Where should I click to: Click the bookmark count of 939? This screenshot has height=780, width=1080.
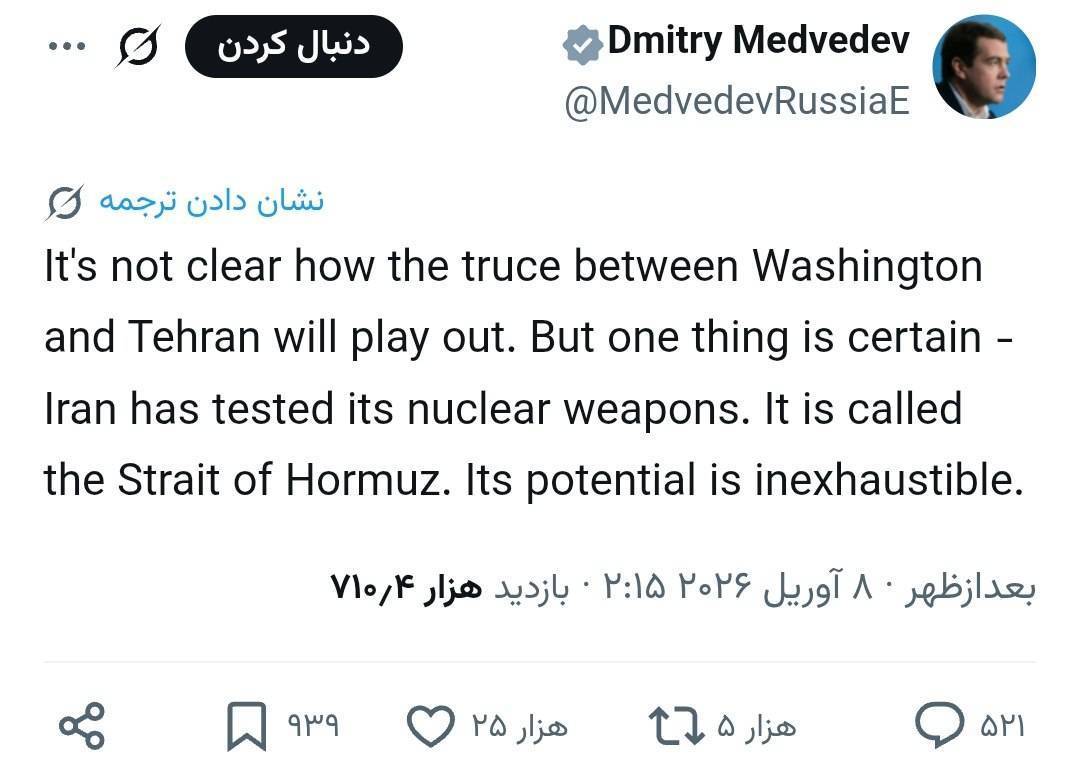313,726
